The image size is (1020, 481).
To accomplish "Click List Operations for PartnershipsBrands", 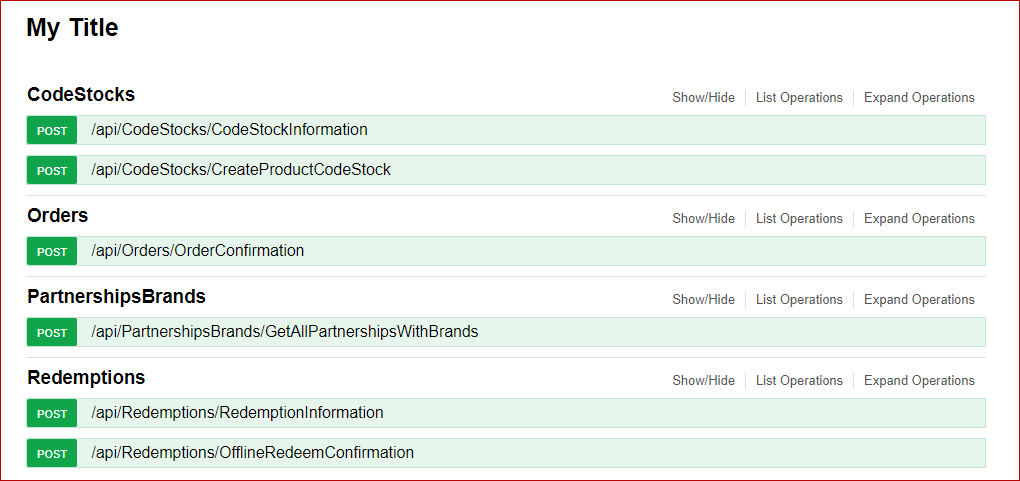I will pos(799,299).
